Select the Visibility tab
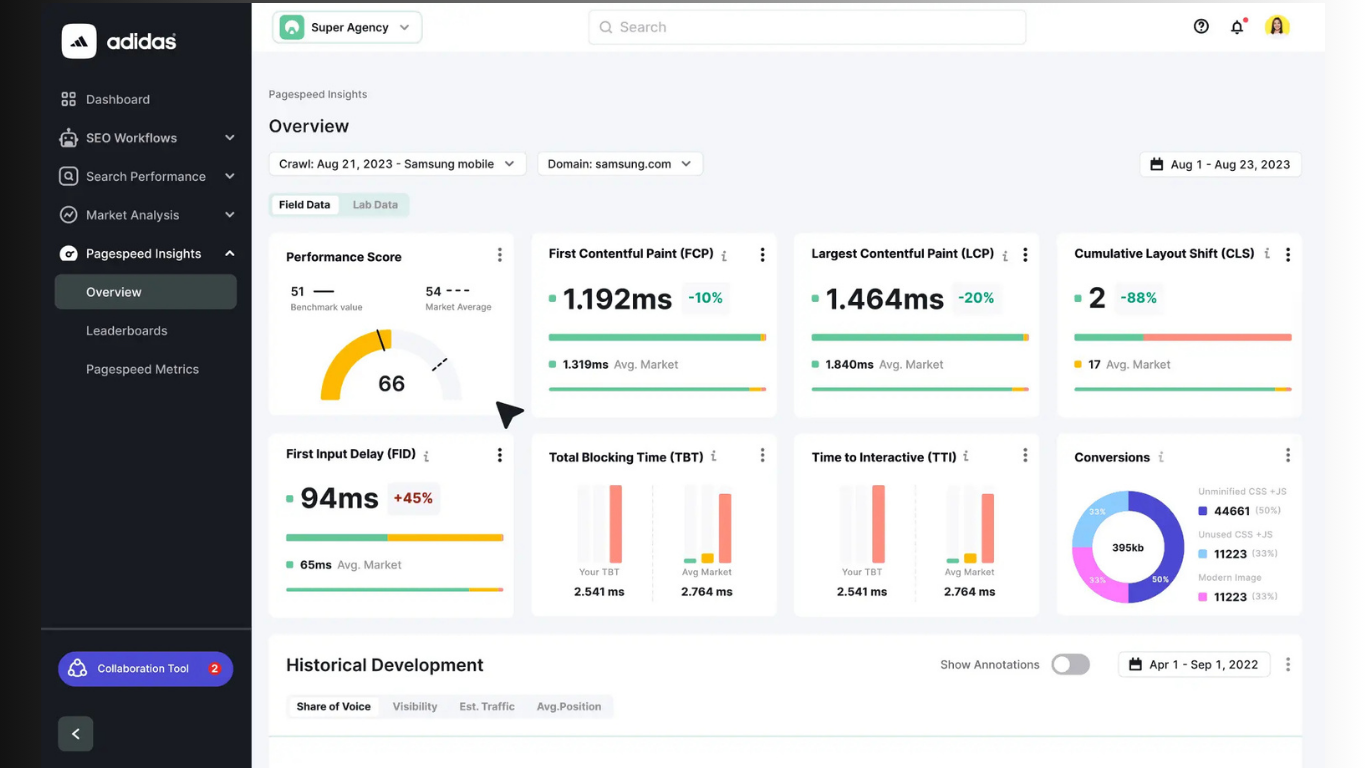This screenshot has width=1366, height=768. pyautogui.click(x=415, y=706)
